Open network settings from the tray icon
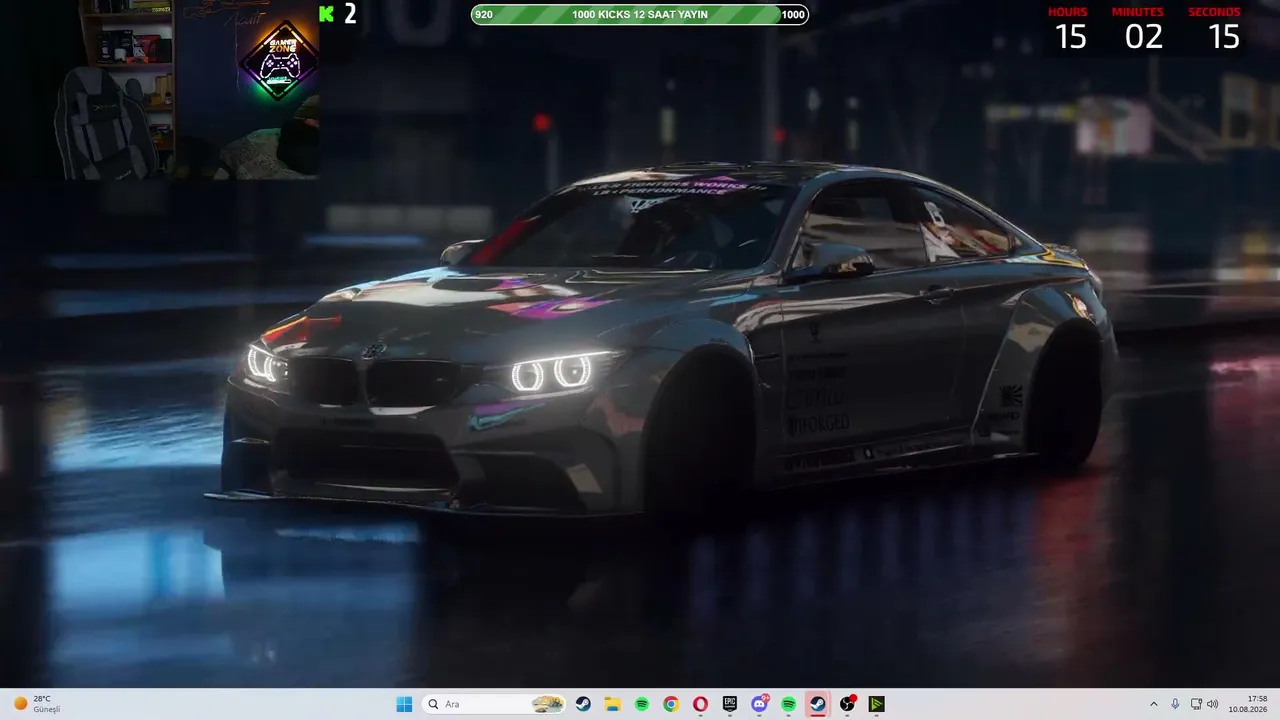1280x720 pixels. tap(1196, 704)
